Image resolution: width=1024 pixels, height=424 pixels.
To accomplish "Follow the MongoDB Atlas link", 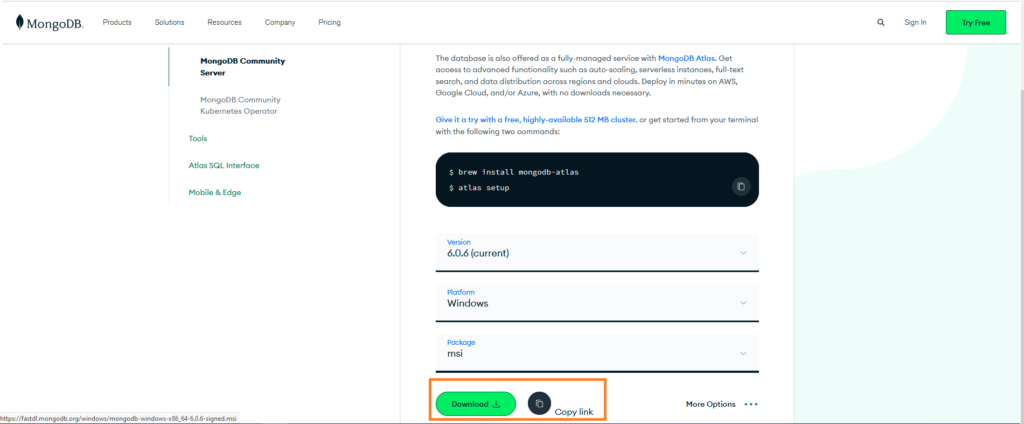I will (687, 58).
